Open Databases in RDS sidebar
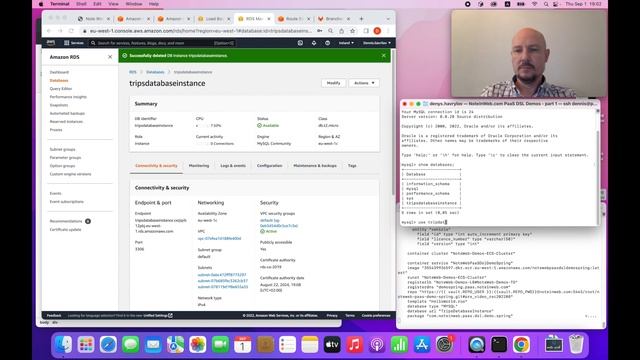The height and width of the screenshot is (360, 640). coord(59,80)
